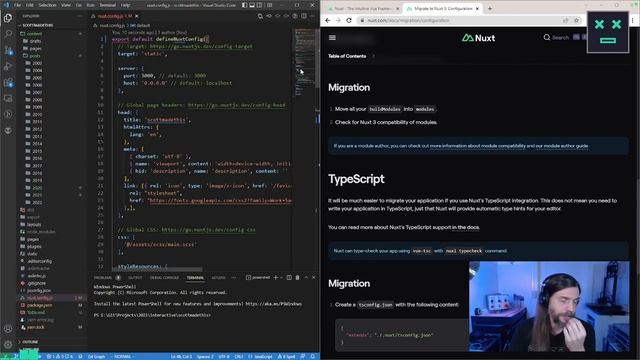The image size is (640, 360).
Task: Click errors and warnings status indicator
Action: (x=60, y=356)
